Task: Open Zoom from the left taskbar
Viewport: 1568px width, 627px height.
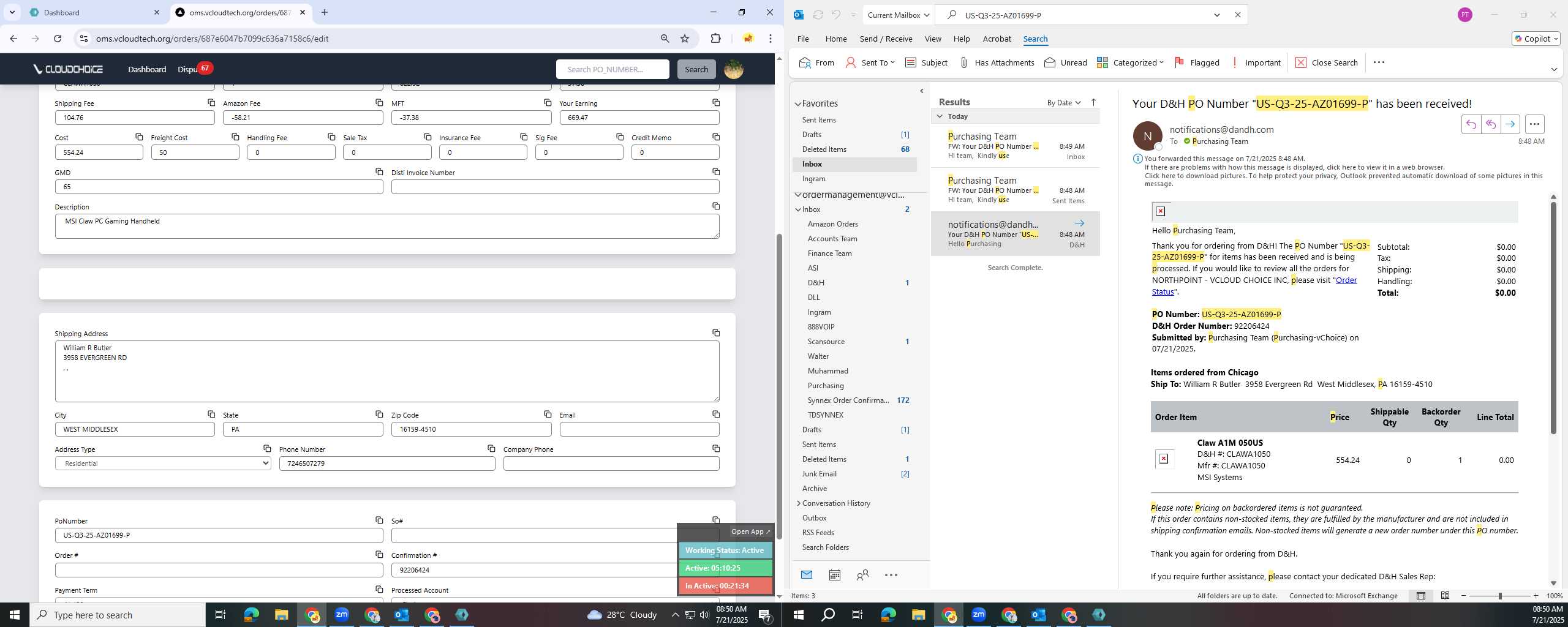Action: (x=342, y=615)
